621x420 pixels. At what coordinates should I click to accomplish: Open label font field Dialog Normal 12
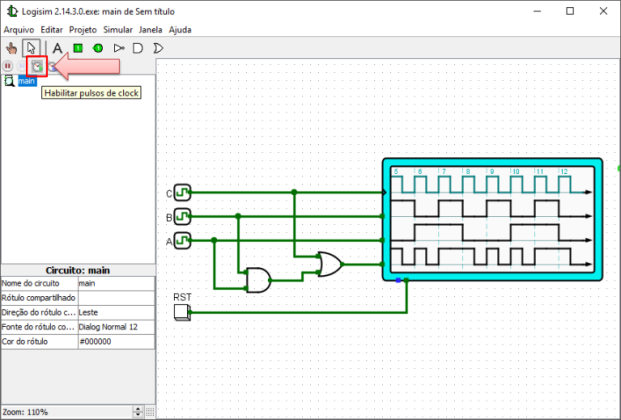[115, 327]
